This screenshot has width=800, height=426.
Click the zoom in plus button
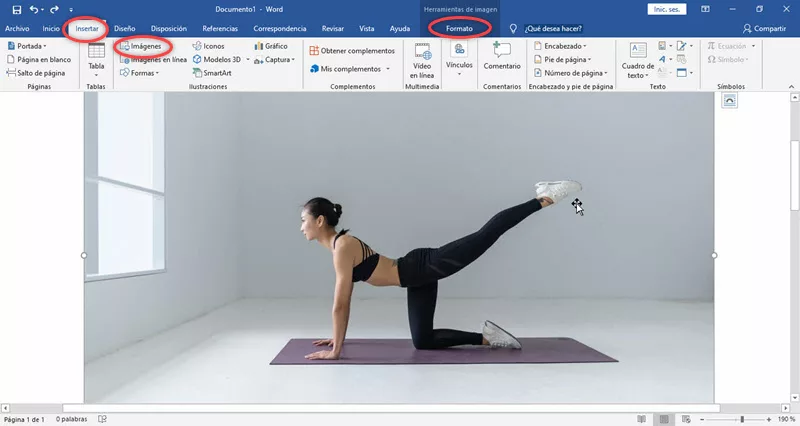(x=769, y=419)
